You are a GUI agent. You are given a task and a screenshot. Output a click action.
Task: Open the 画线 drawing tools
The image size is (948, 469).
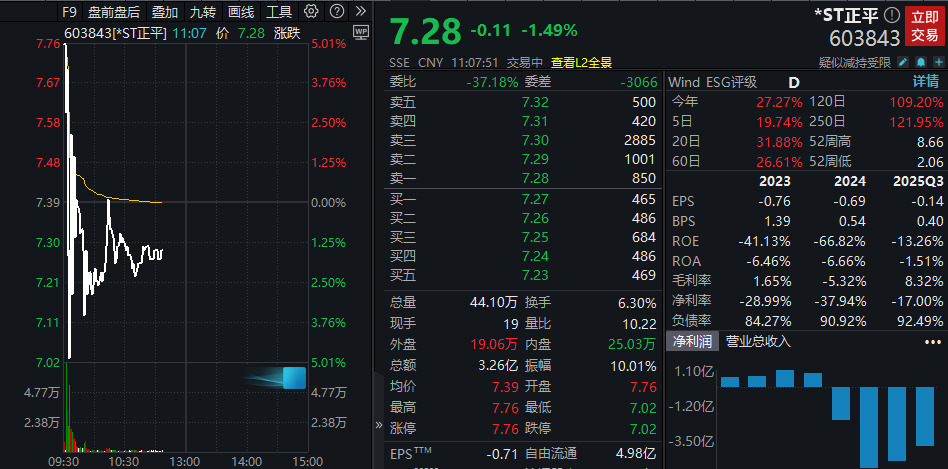coord(241,12)
